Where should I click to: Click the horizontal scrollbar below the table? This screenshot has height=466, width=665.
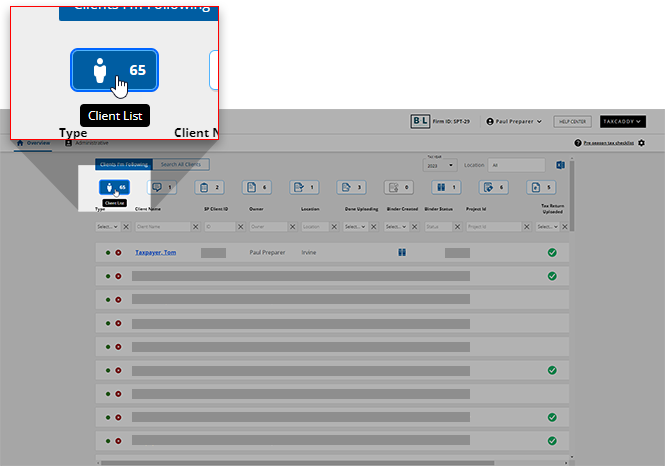(297, 463)
